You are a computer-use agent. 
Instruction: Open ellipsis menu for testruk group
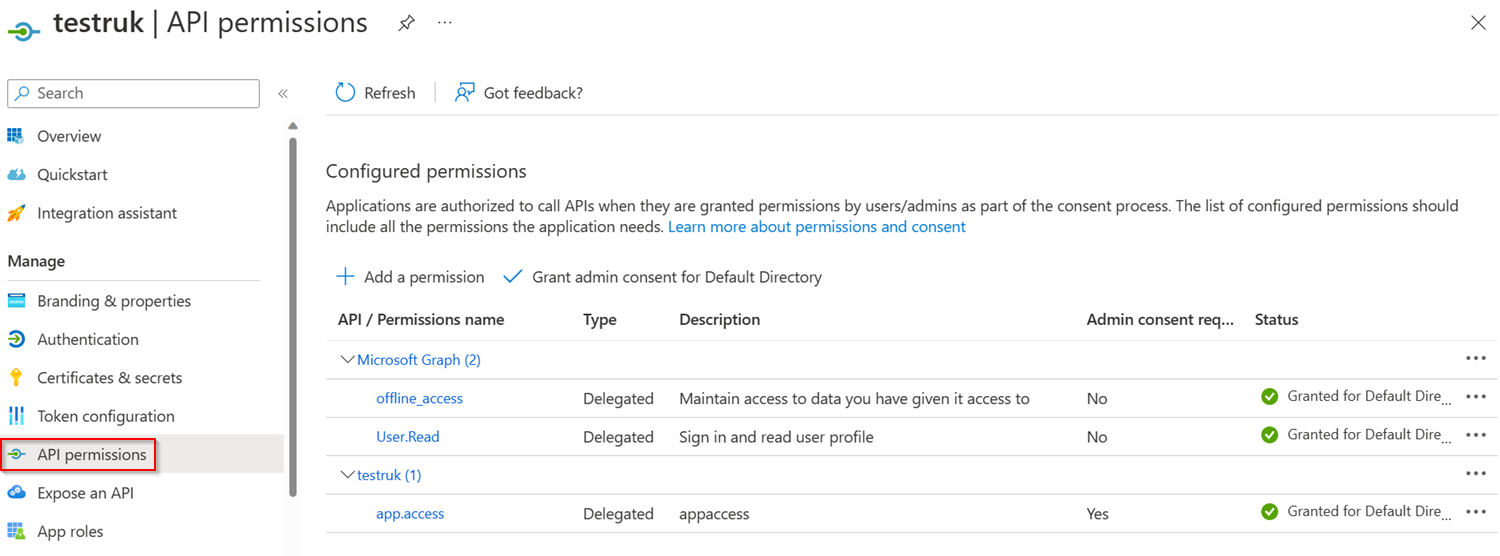1476,473
